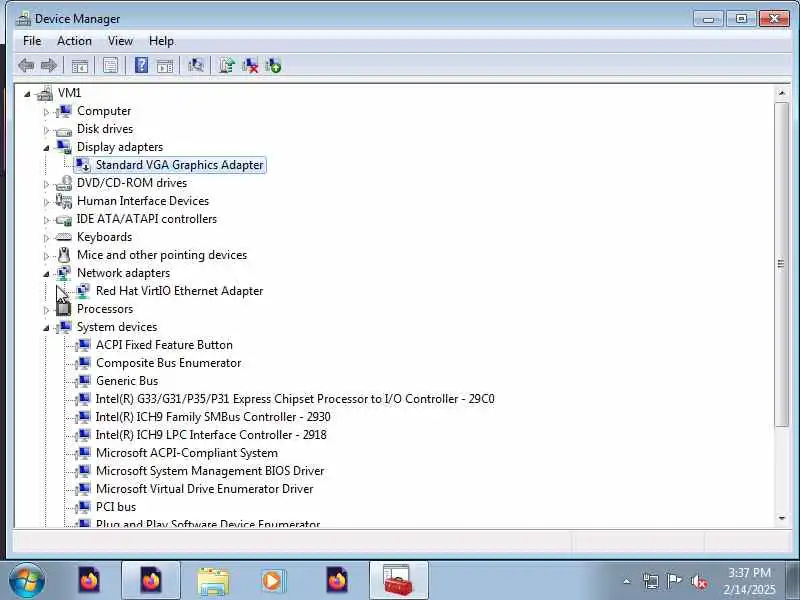Expand the DVD/CD-ROM drives category
800x600 pixels.
[x=46, y=184]
